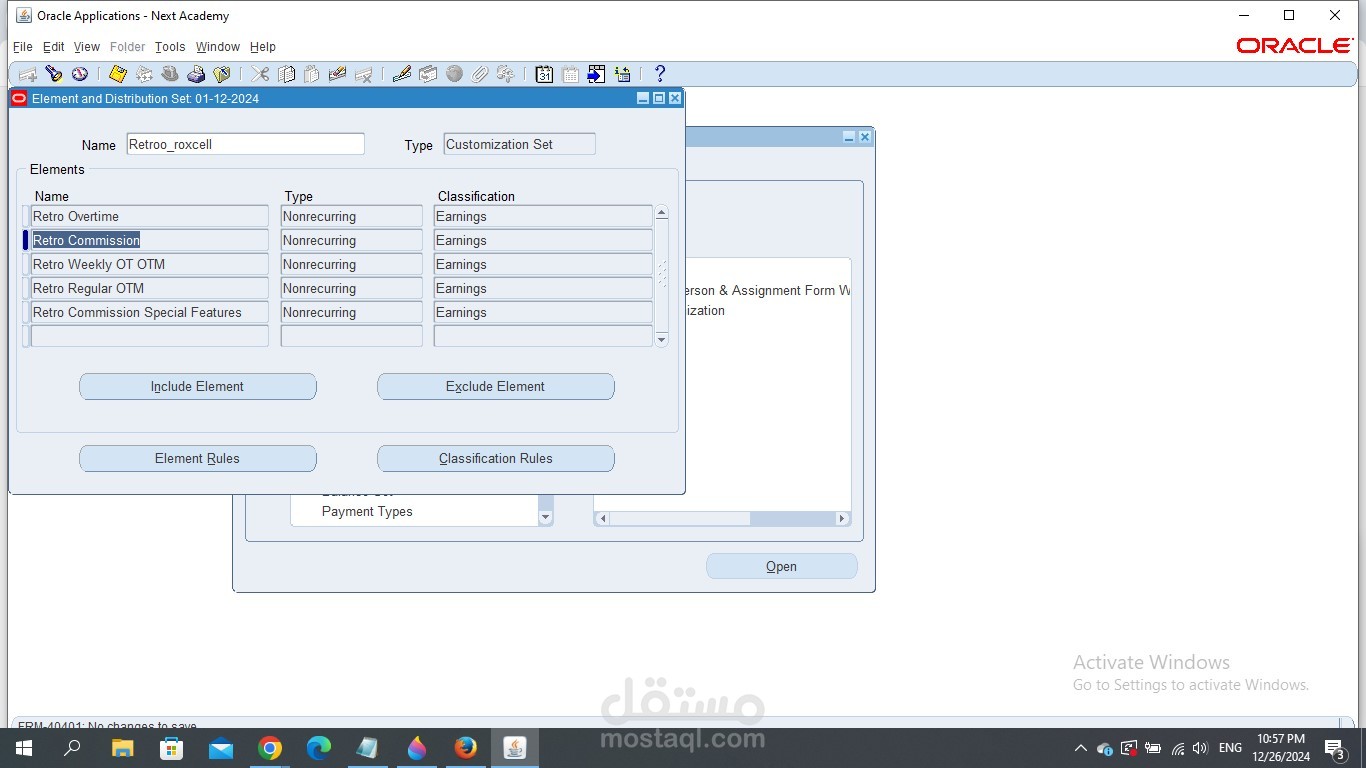This screenshot has width=1366, height=768.
Task: Click the empty last element name field
Action: tap(150, 336)
